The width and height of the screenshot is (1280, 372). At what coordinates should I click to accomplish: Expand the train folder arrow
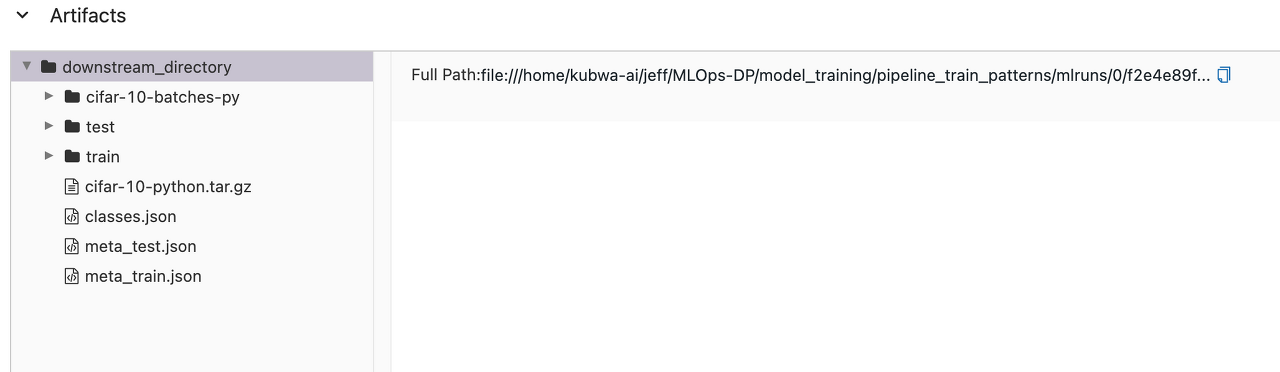coord(49,156)
